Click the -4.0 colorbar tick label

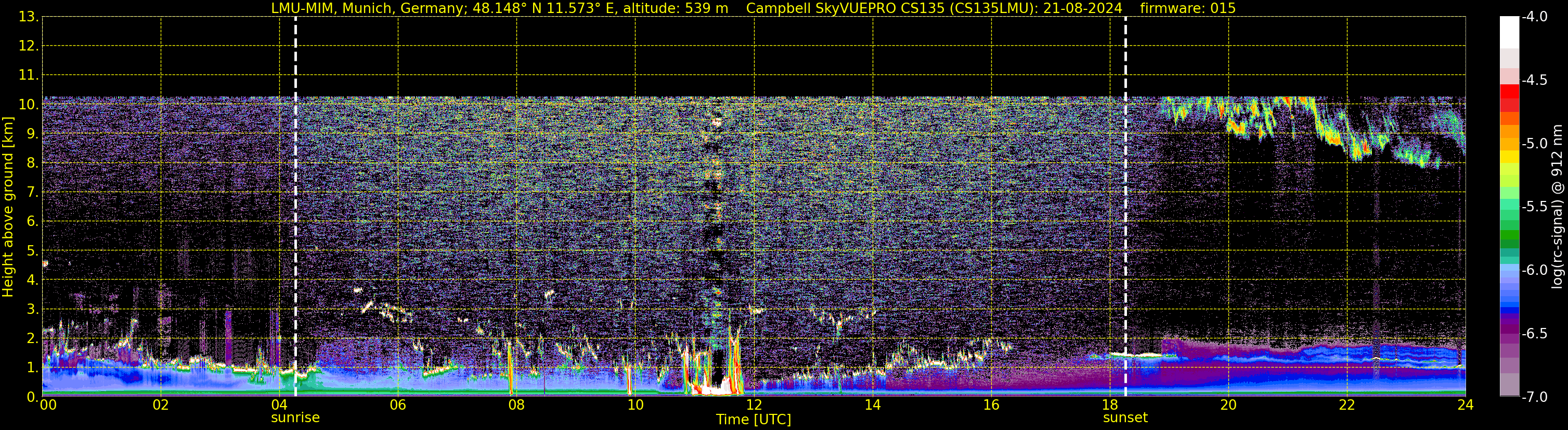[1534, 17]
